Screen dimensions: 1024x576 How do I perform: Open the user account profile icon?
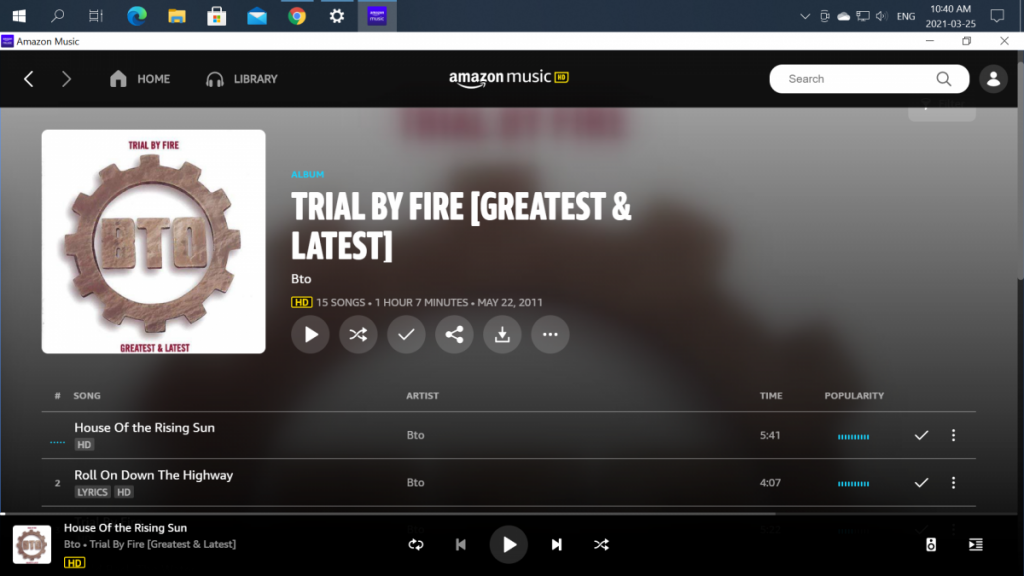(x=993, y=79)
